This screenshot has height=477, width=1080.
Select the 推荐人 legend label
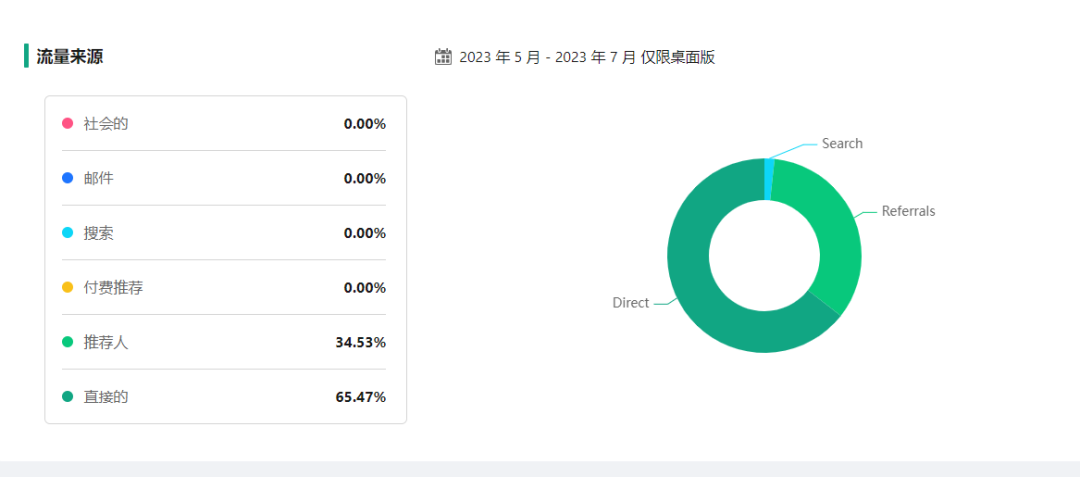[x=106, y=342]
